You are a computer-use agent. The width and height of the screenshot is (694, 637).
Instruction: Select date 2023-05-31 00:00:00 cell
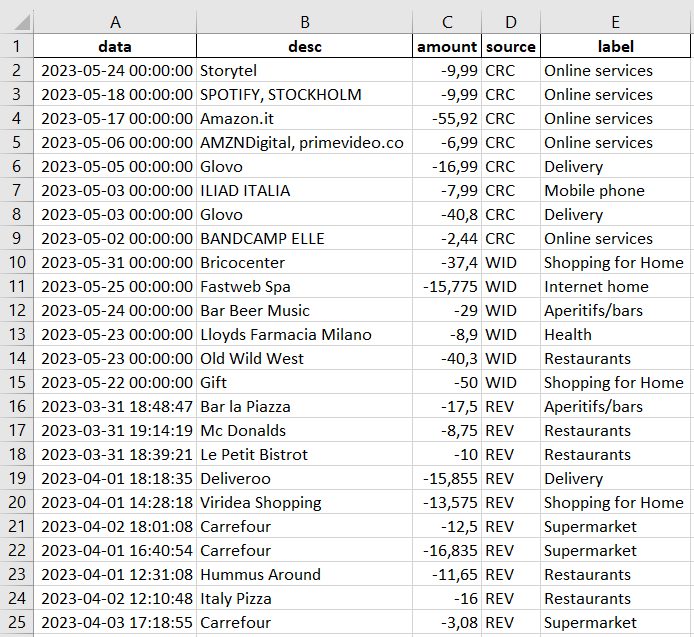pyautogui.click(x=115, y=262)
